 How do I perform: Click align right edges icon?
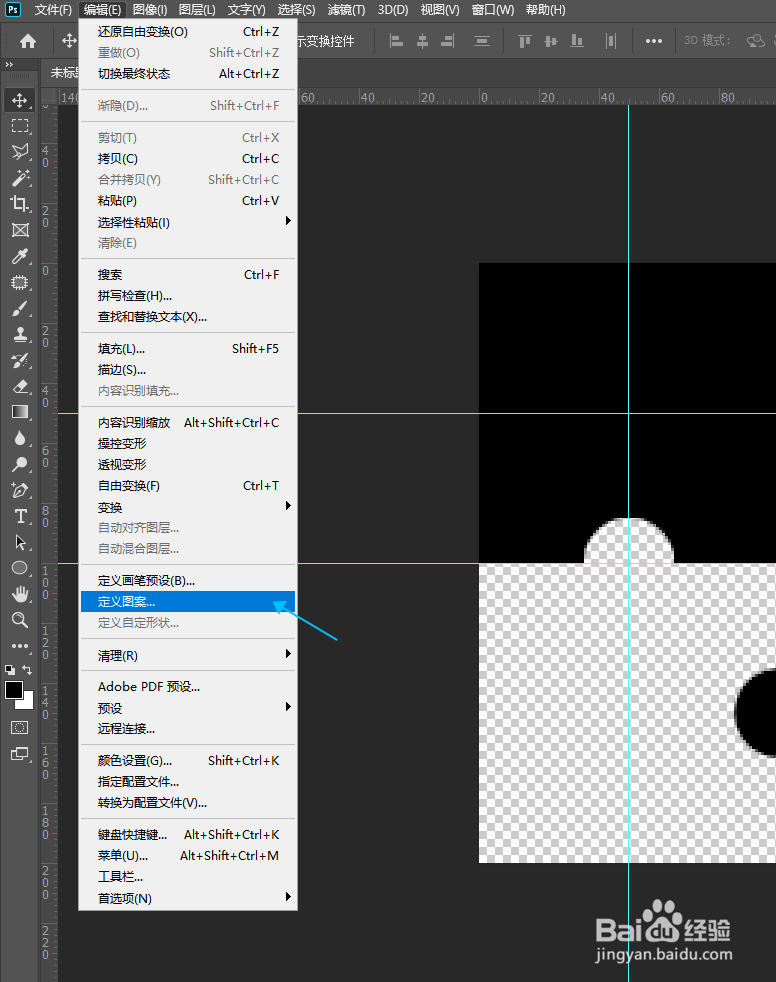click(448, 41)
